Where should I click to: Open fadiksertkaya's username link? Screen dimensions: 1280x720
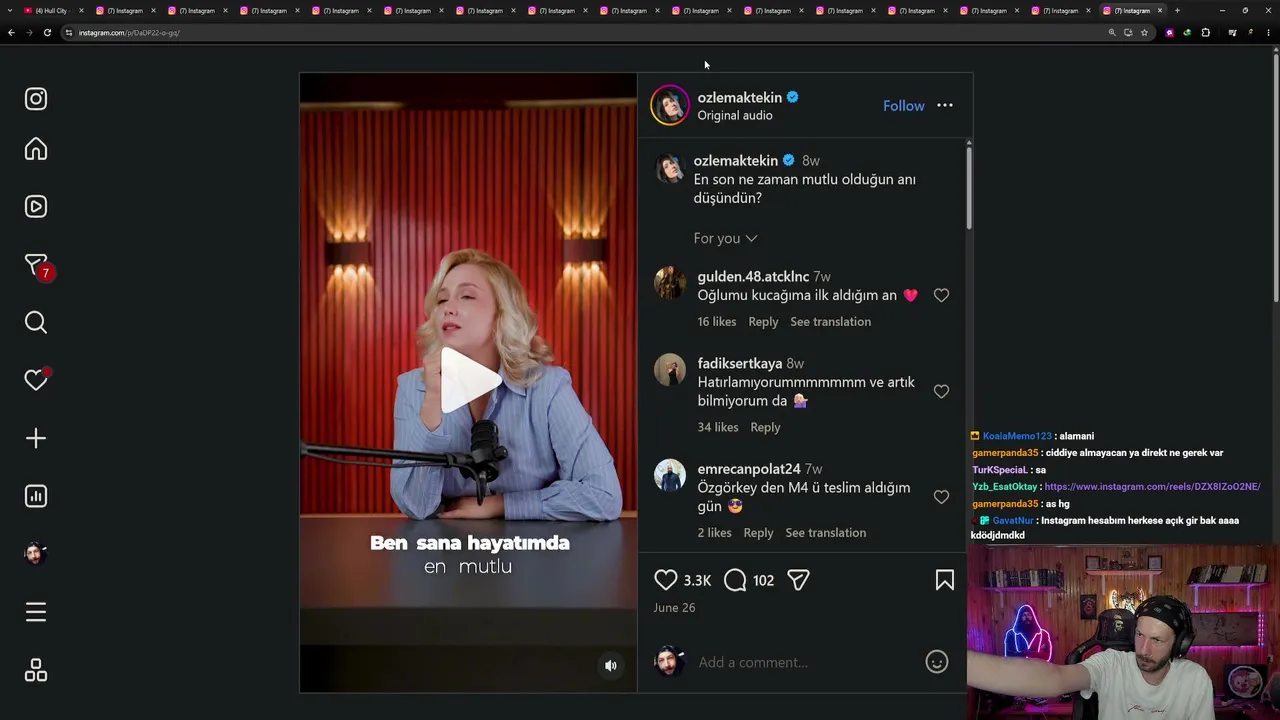tap(739, 363)
